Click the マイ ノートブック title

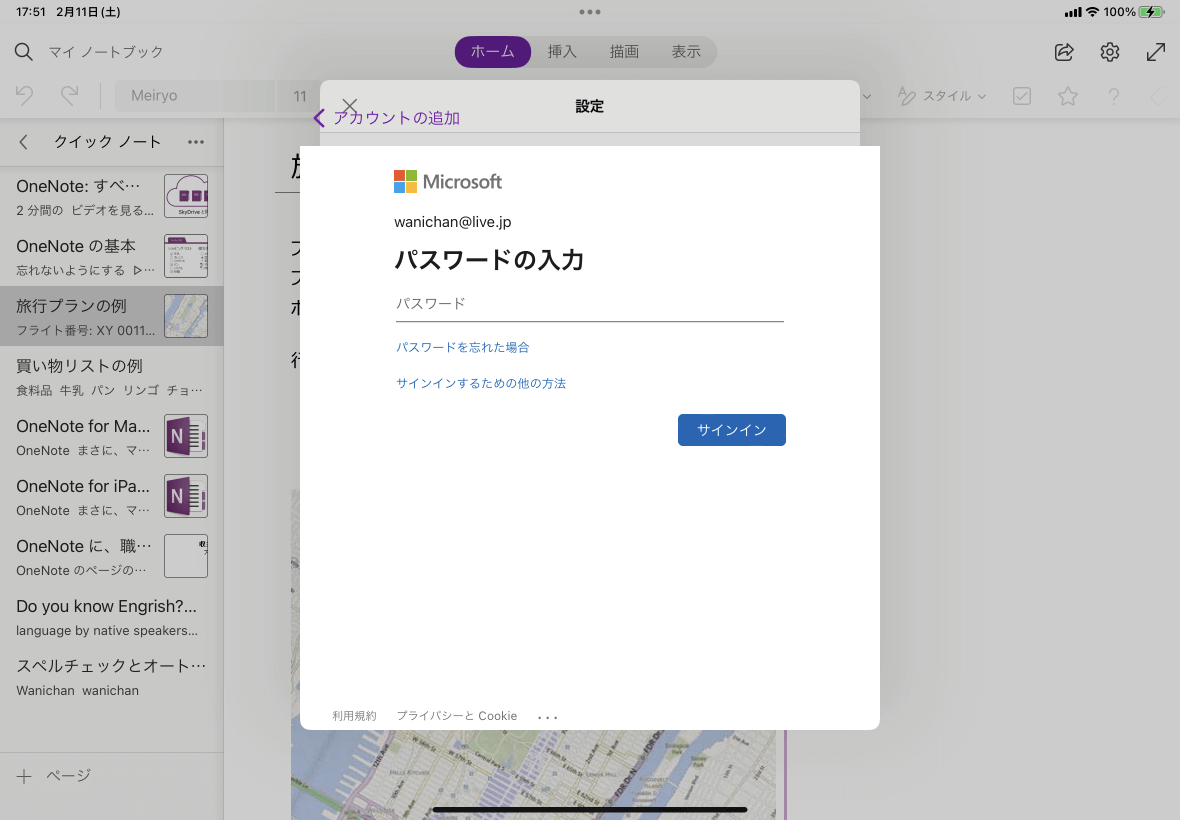pos(106,52)
